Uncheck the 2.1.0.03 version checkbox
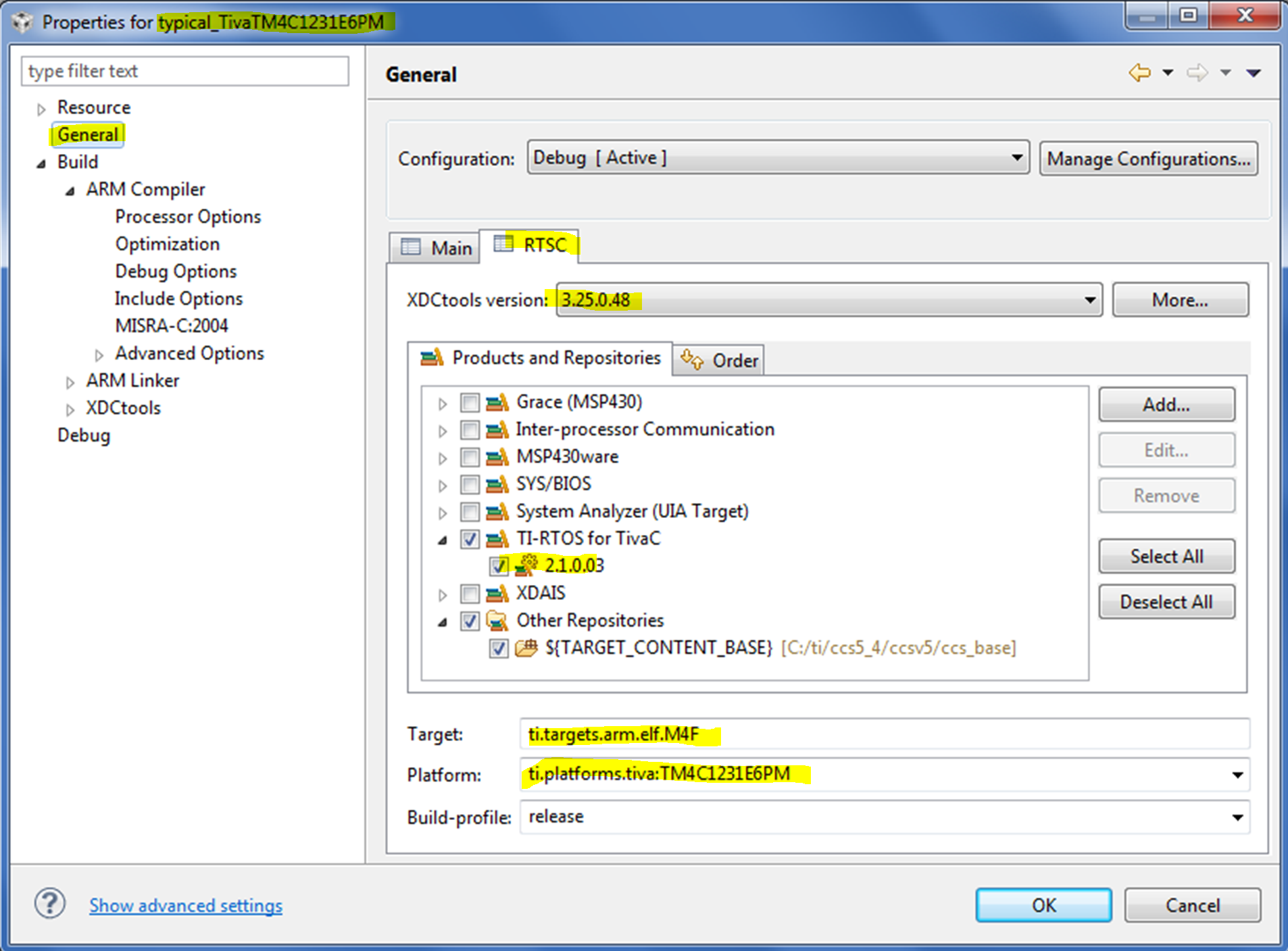The height and width of the screenshot is (951, 1288). 499,566
